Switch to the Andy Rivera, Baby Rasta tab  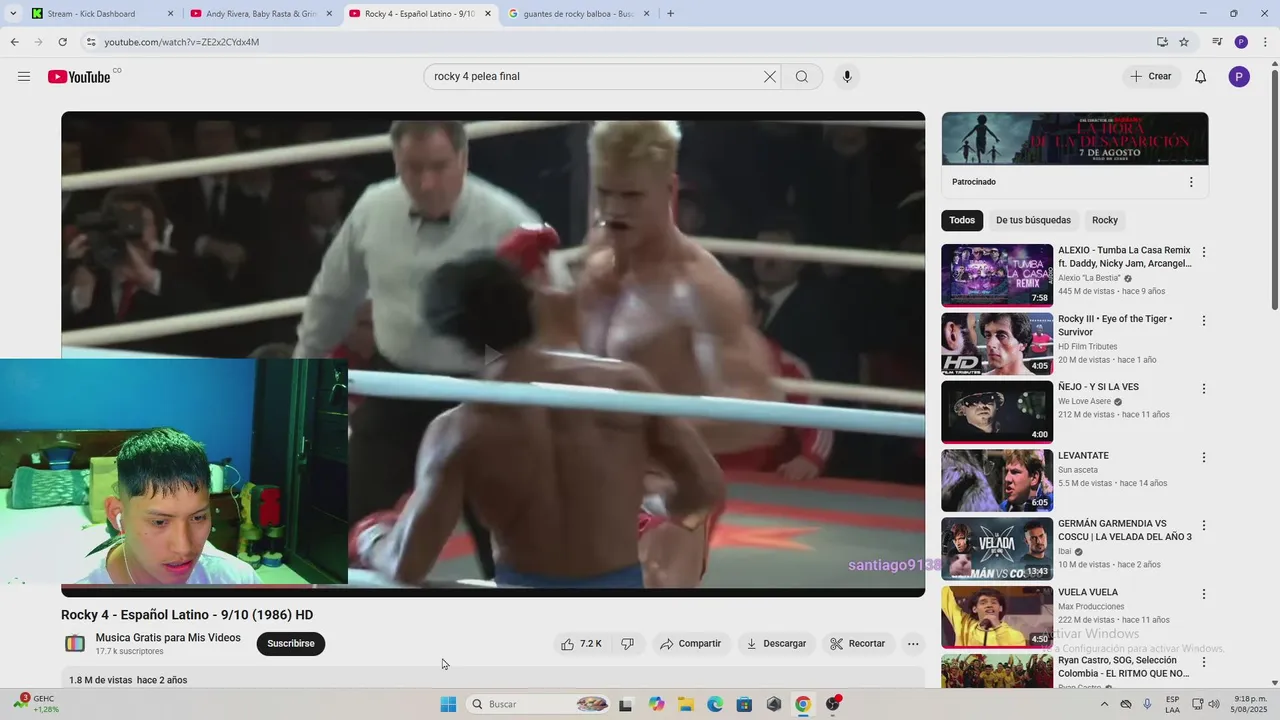260,14
